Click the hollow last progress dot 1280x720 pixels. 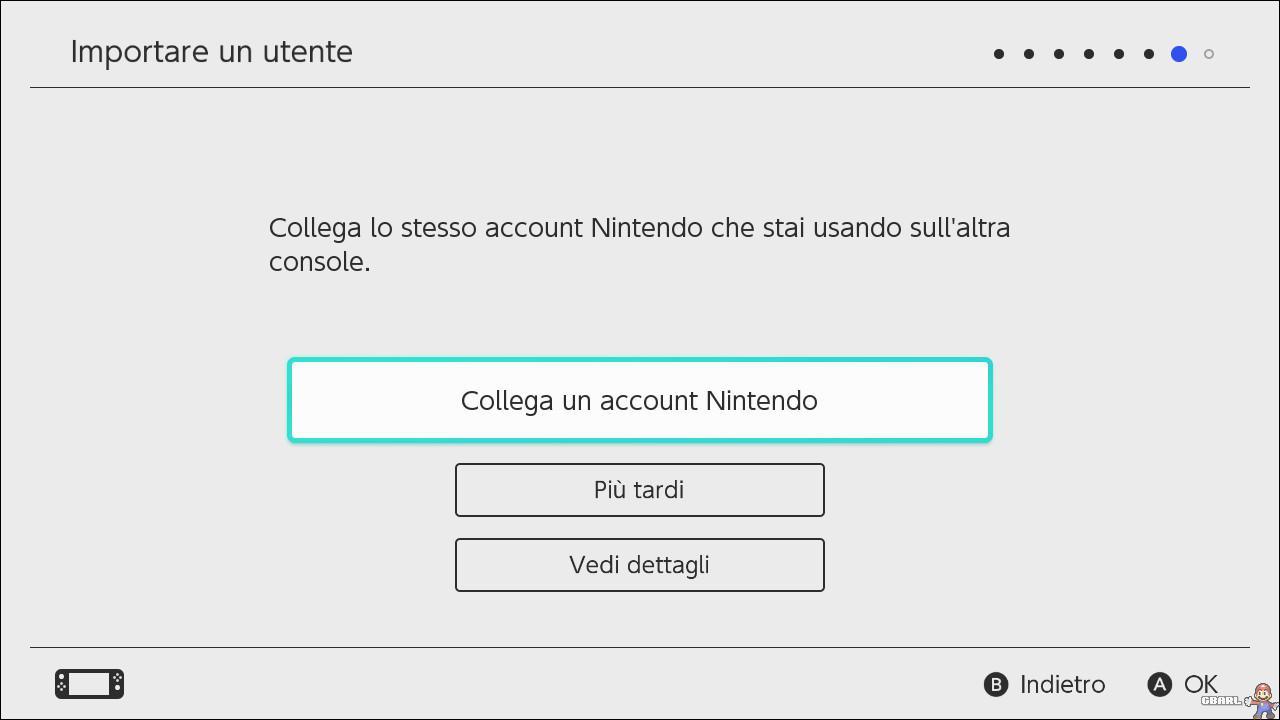[x=1209, y=54]
